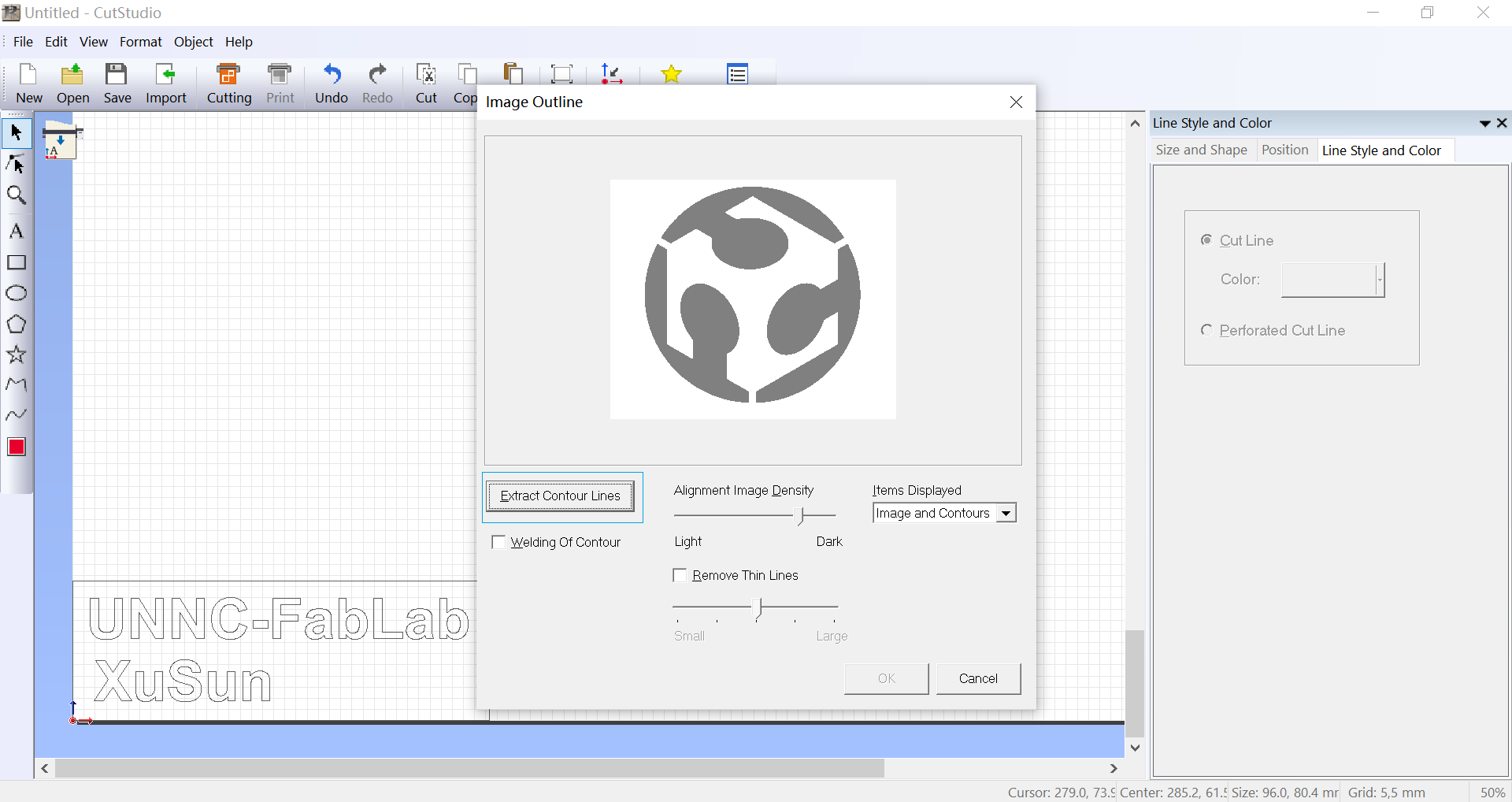Click the canvas horizontal scrollbar thumb
This screenshot has width=1512, height=802.
(x=469, y=768)
